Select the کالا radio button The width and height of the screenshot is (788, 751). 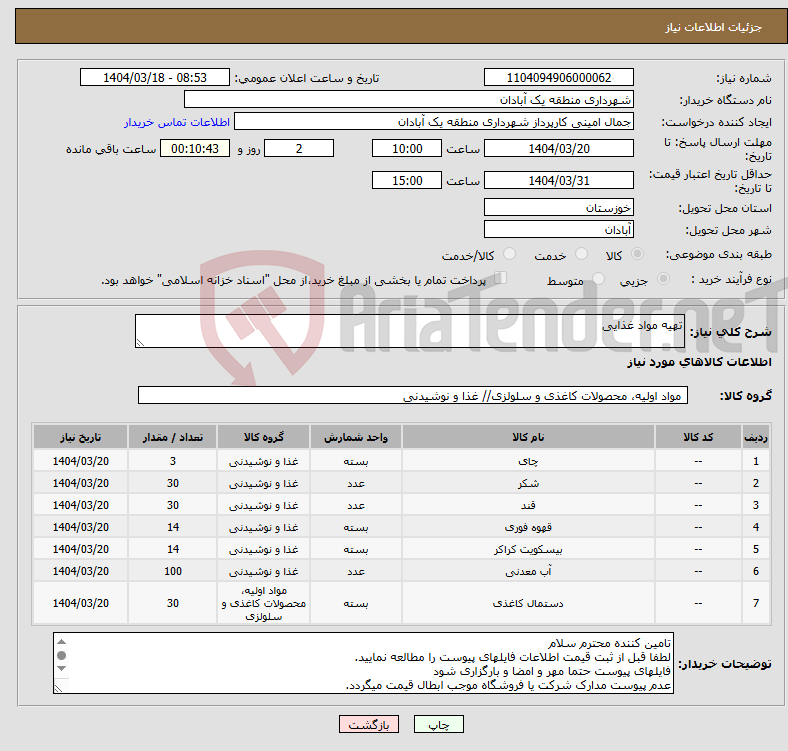pyautogui.click(x=637, y=254)
